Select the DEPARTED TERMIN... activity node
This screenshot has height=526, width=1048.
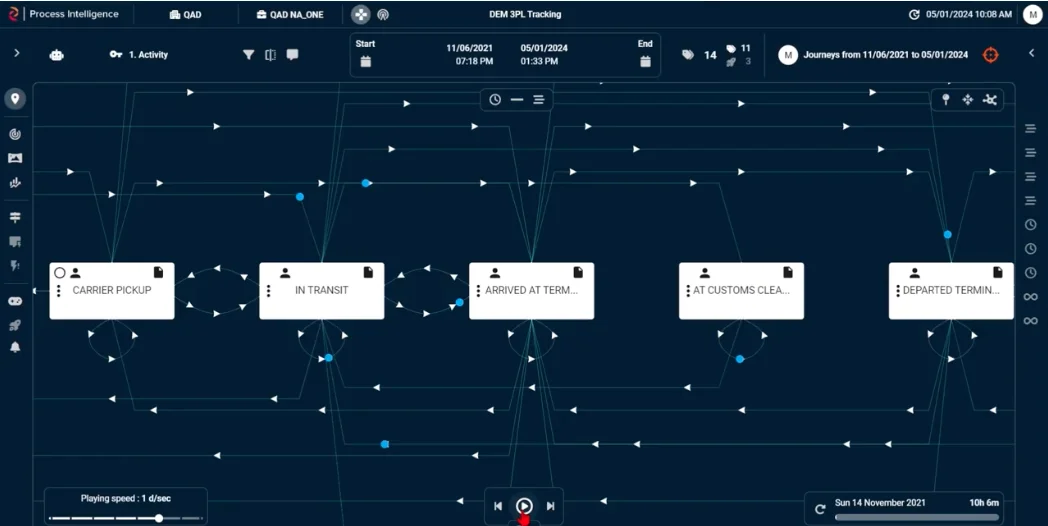point(951,291)
